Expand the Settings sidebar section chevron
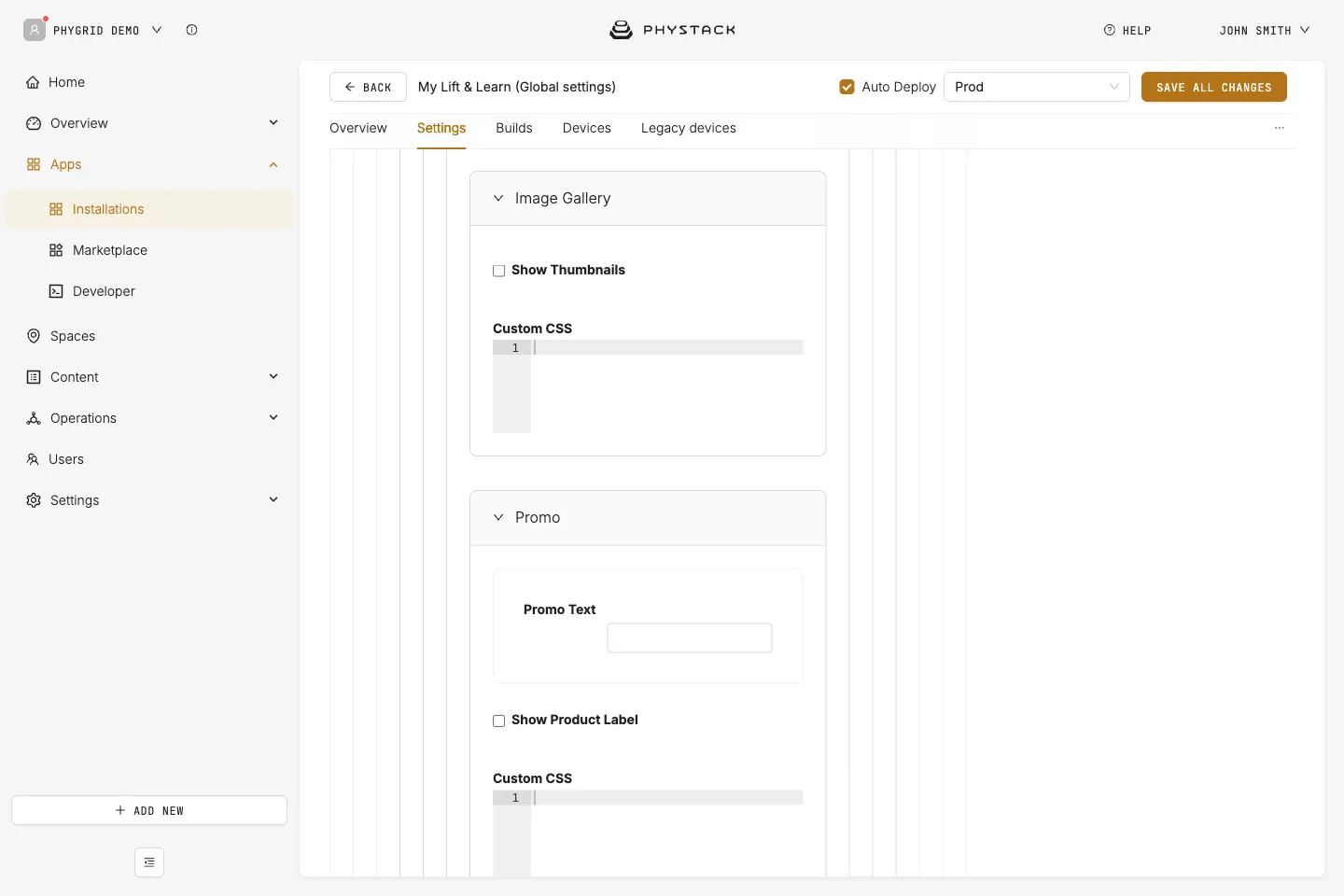Image resolution: width=1344 pixels, height=896 pixels. tap(273, 499)
